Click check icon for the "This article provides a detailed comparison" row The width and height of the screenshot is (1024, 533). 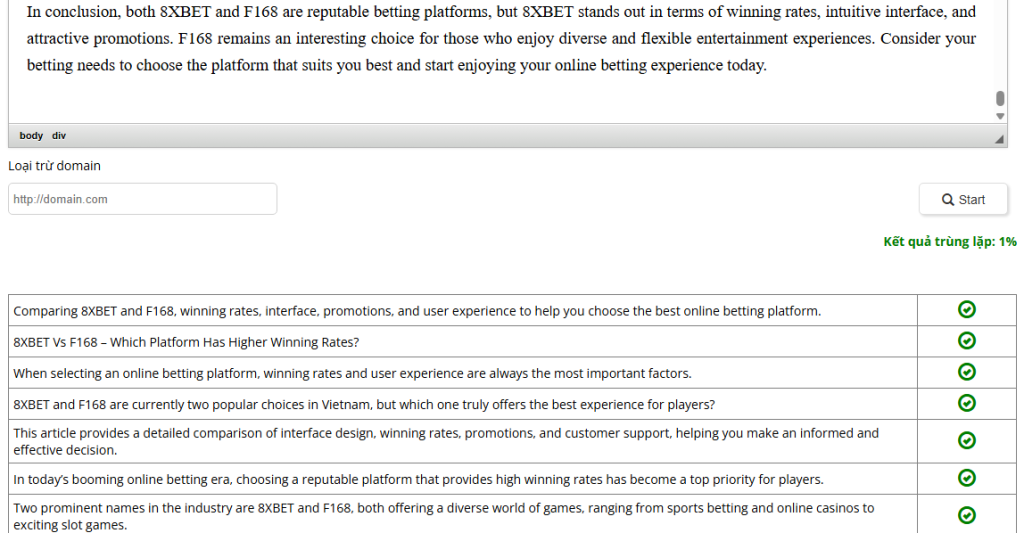click(x=966, y=441)
